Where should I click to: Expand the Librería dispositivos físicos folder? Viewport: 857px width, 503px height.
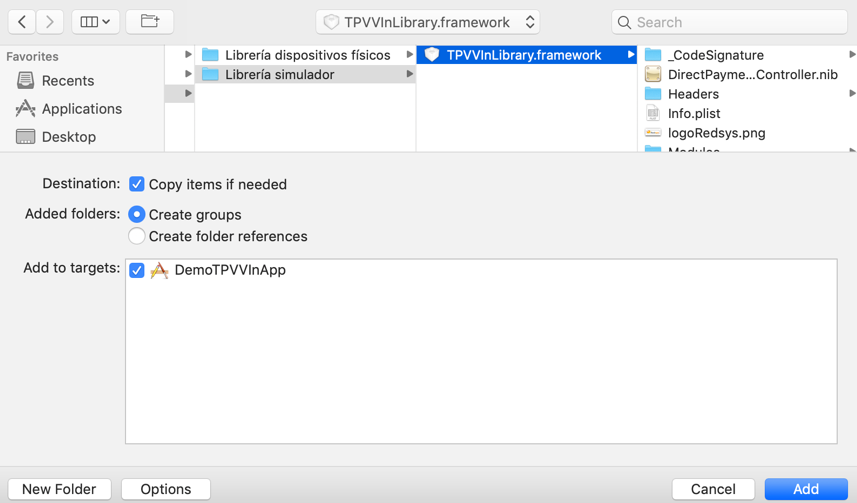[307, 55]
